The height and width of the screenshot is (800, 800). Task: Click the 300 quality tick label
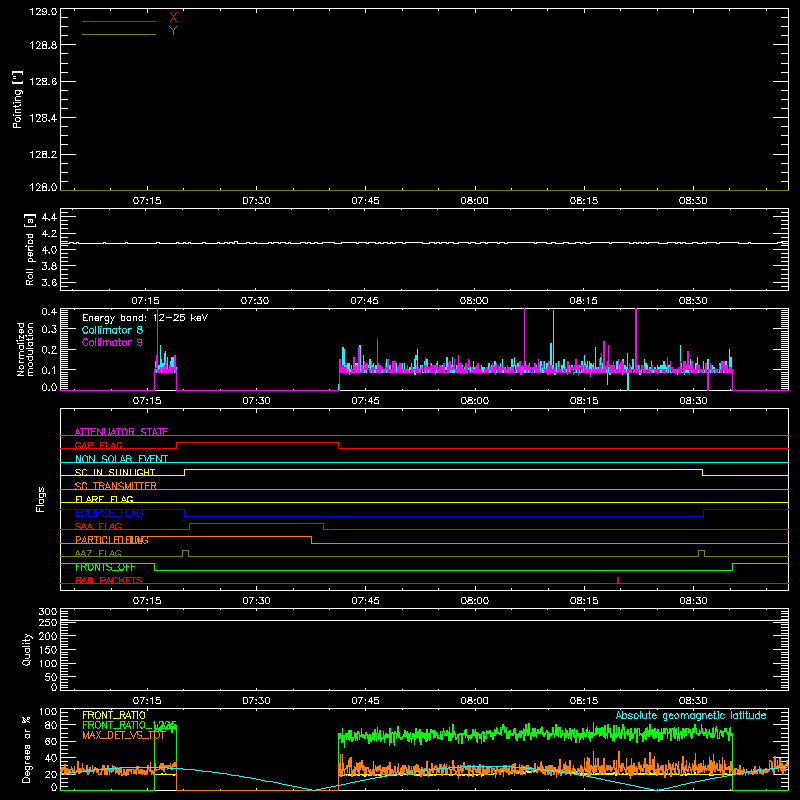point(48,612)
